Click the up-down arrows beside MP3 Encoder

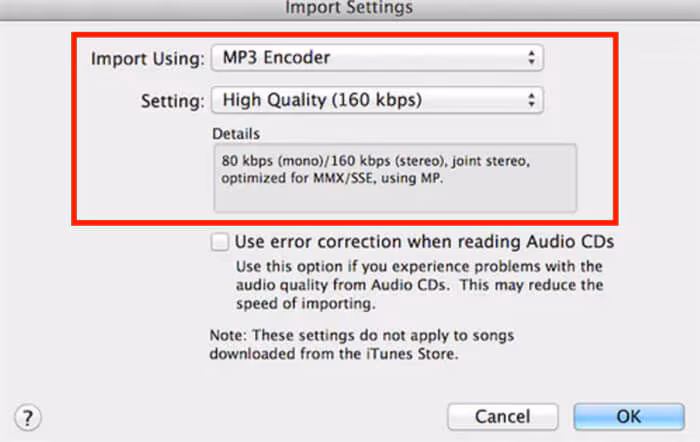(x=530, y=58)
